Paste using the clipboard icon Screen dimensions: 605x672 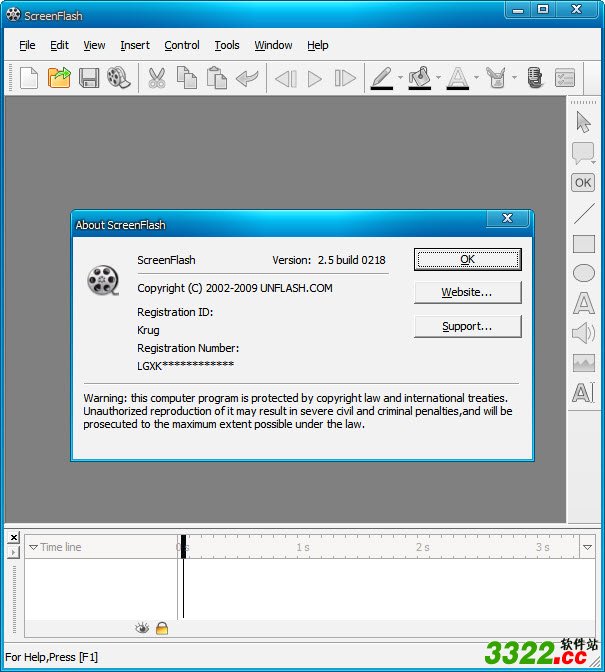pyautogui.click(x=217, y=78)
